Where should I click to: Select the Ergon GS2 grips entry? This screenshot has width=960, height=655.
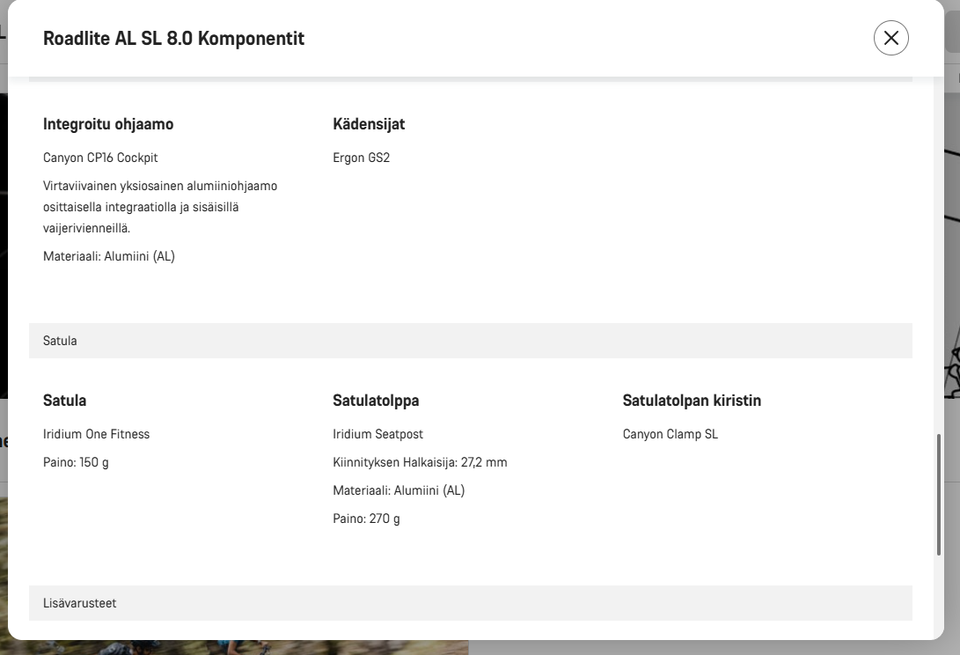[x=361, y=158]
